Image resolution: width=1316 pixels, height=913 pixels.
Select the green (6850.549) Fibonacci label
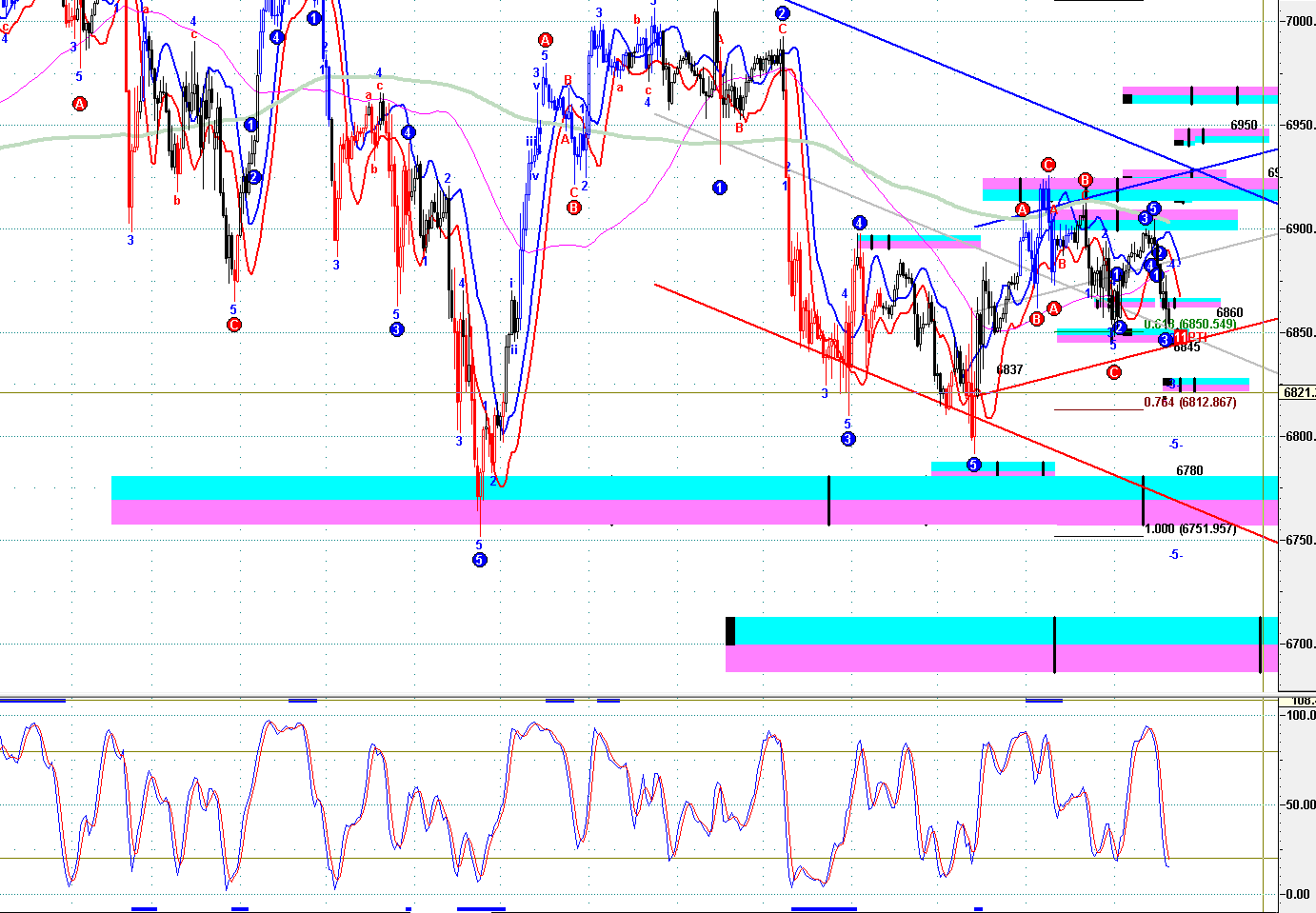tap(1190, 325)
